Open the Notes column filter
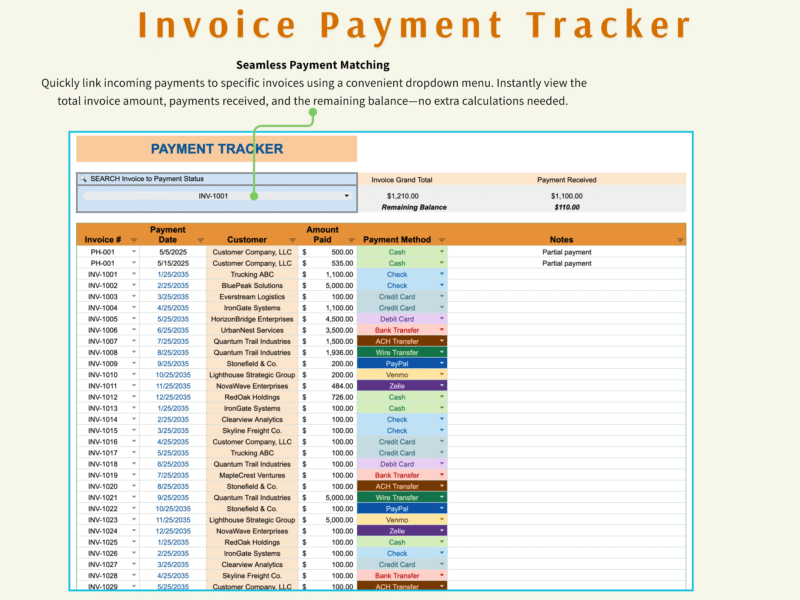The width and height of the screenshot is (800, 600). point(680,240)
